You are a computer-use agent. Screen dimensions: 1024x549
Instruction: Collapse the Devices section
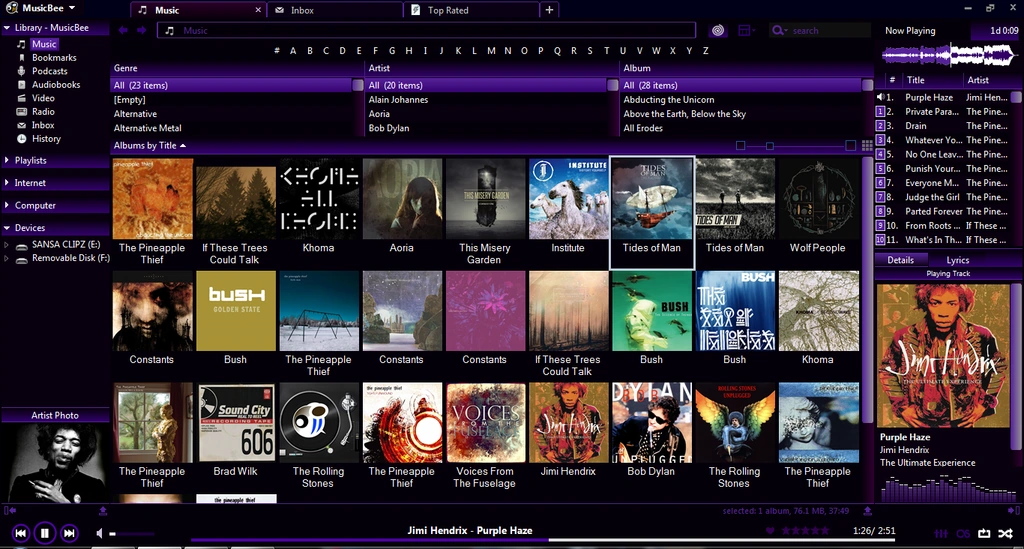7,228
